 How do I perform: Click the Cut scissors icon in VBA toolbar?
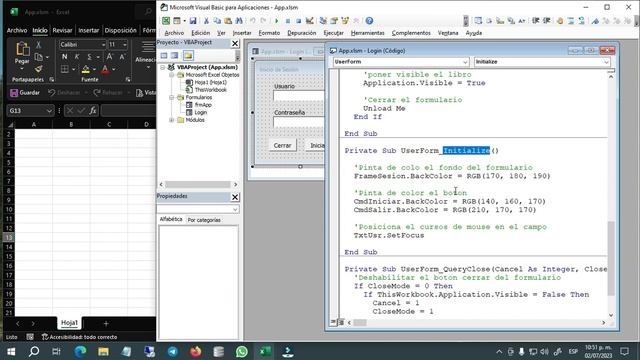pyautogui.click(x=207, y=20)
